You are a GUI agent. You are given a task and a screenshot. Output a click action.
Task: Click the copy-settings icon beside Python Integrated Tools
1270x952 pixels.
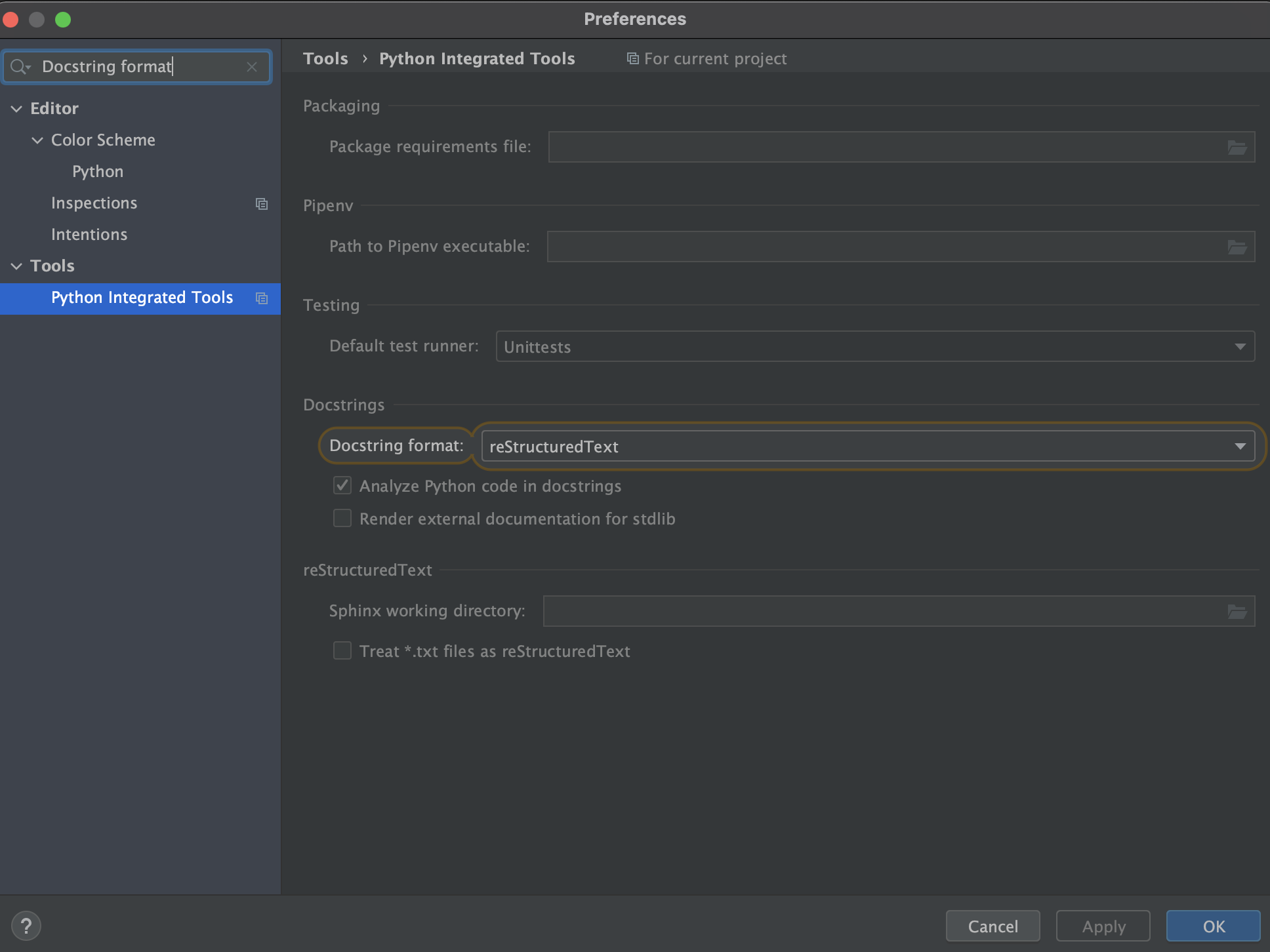261,298
